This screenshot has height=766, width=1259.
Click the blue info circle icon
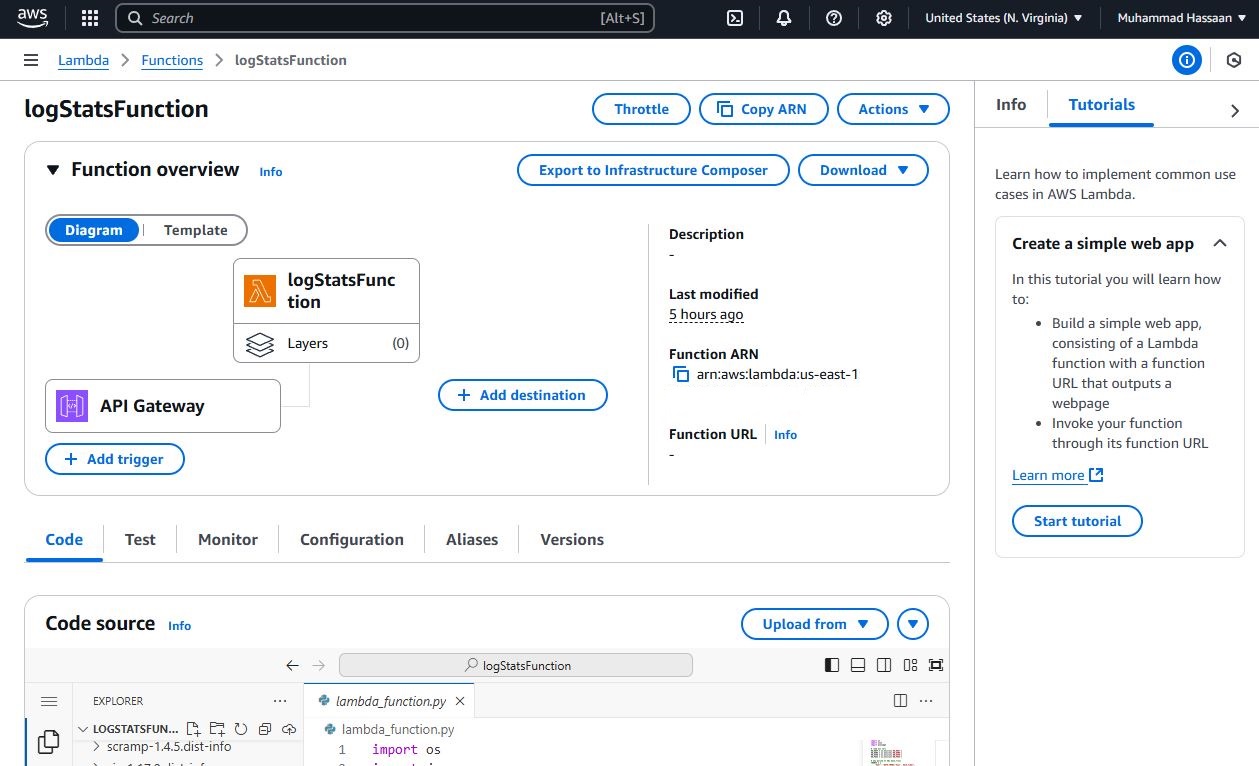pos(1187,60)
